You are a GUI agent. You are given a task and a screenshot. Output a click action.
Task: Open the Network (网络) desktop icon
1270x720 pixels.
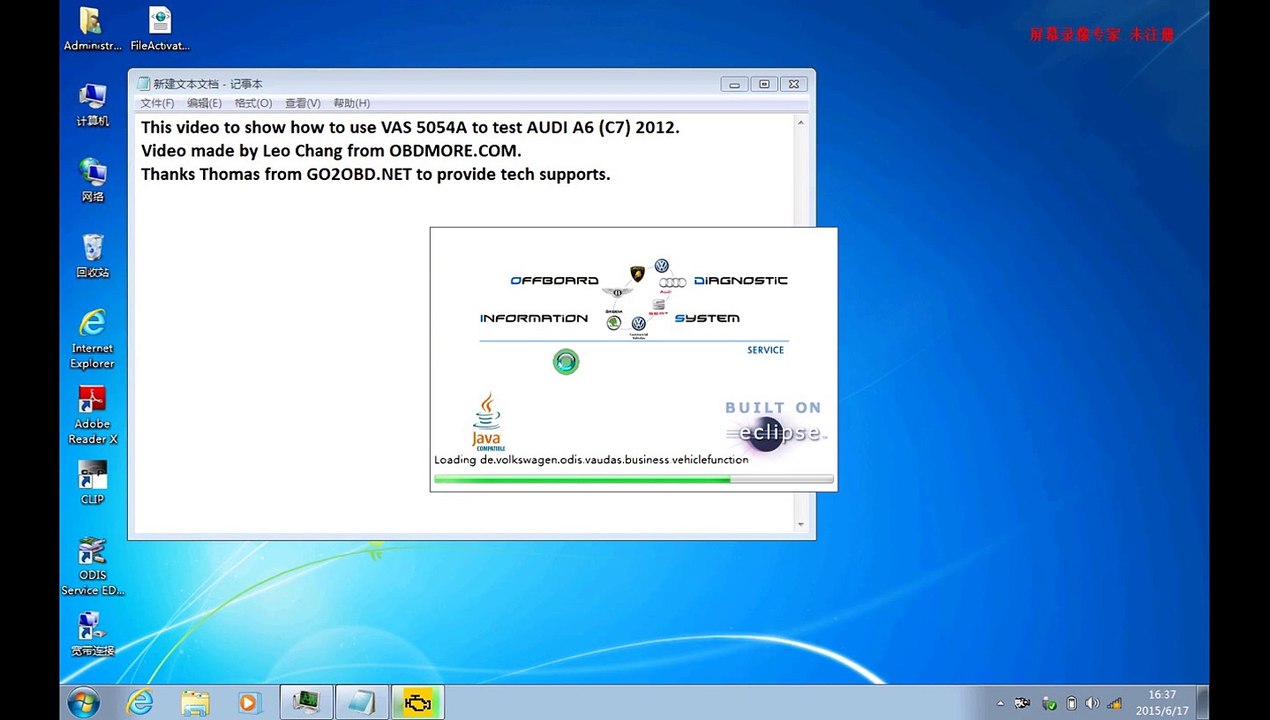point(92,180)
